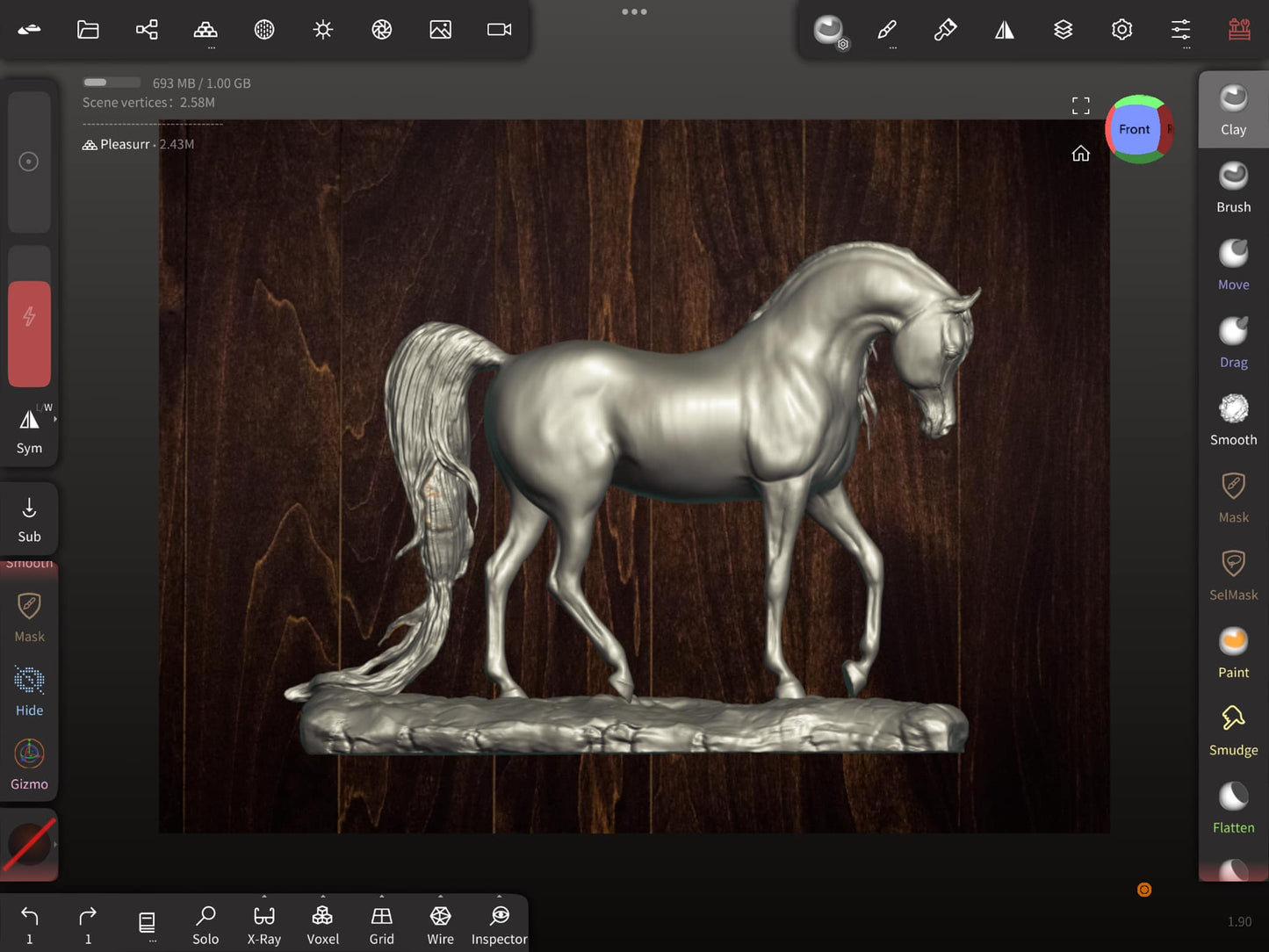
Task: Select the Flatten tool
Action: tap(1234, 808)
